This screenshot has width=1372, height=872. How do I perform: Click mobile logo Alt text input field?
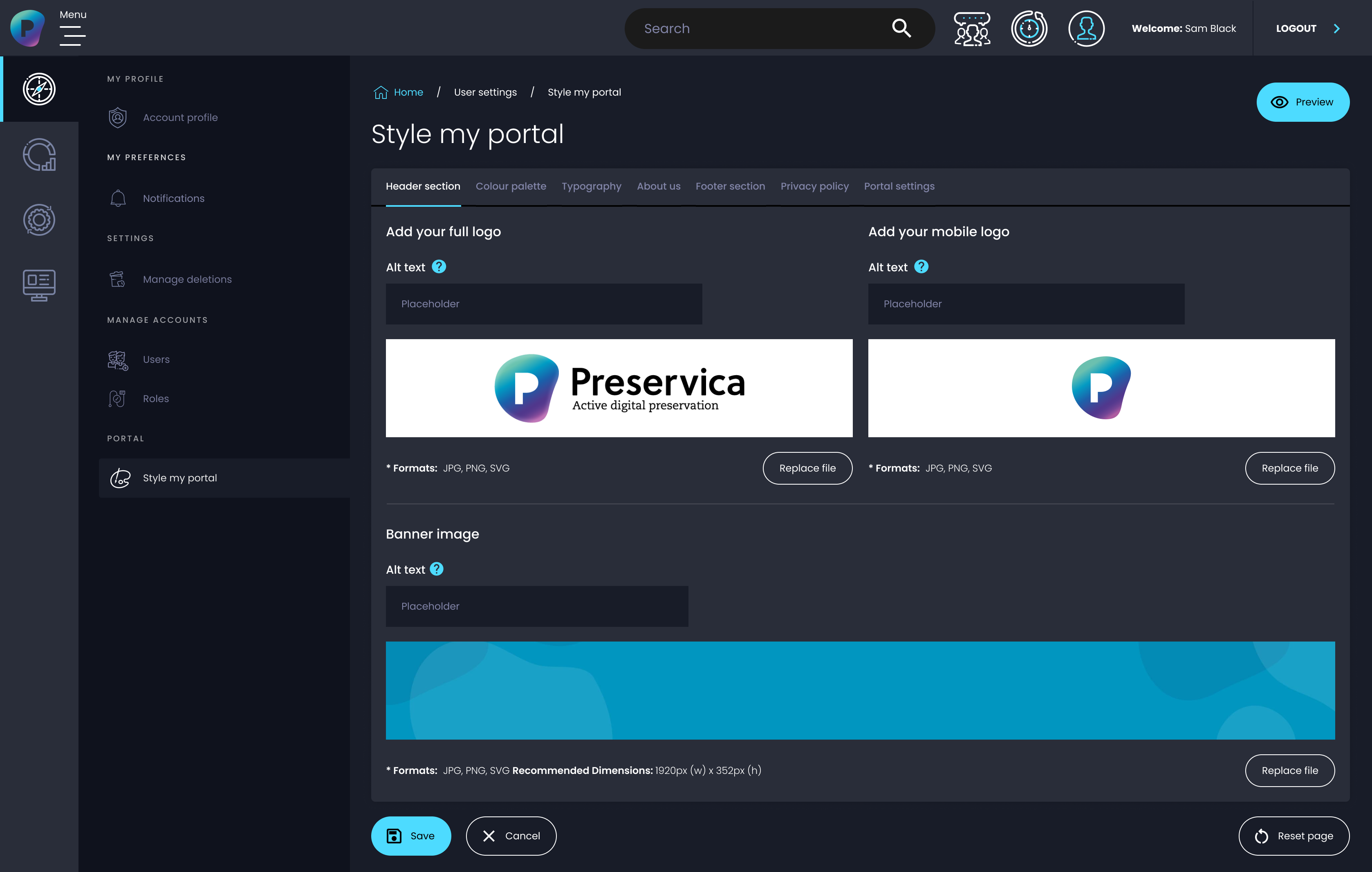click(1026, 304)
